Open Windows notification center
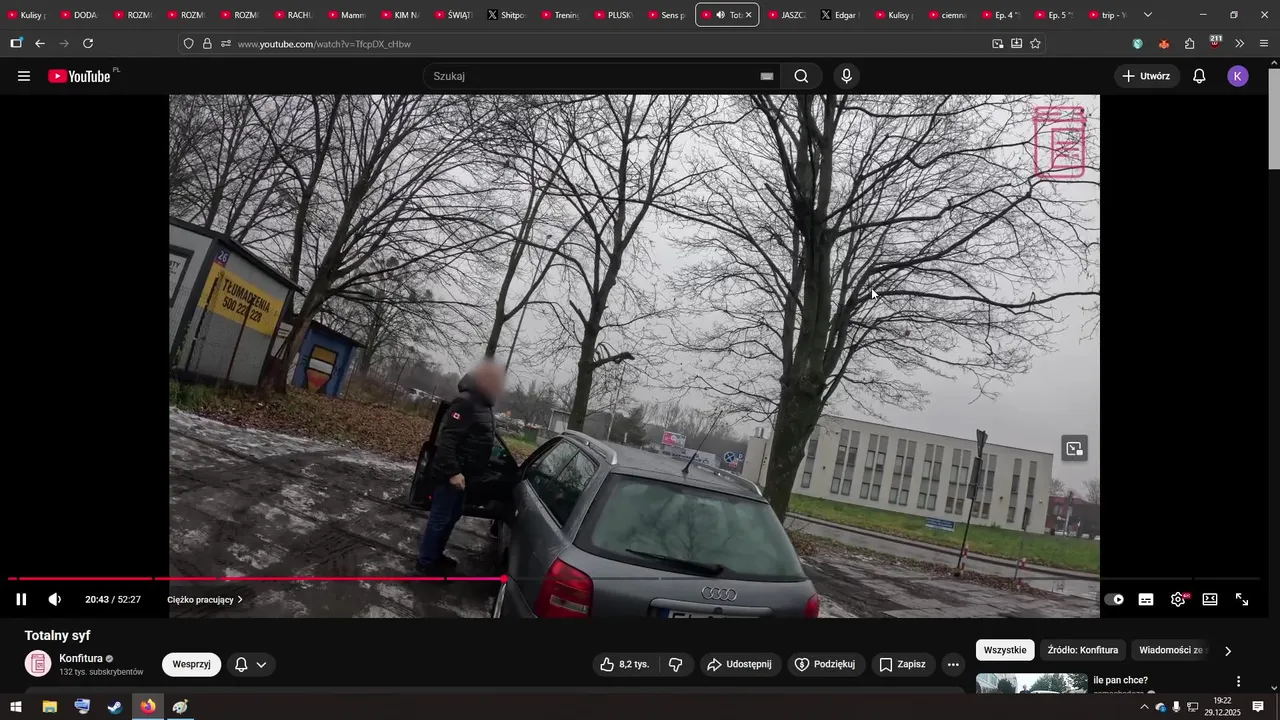This screenshot has width=1280, height=720. 1258,707
